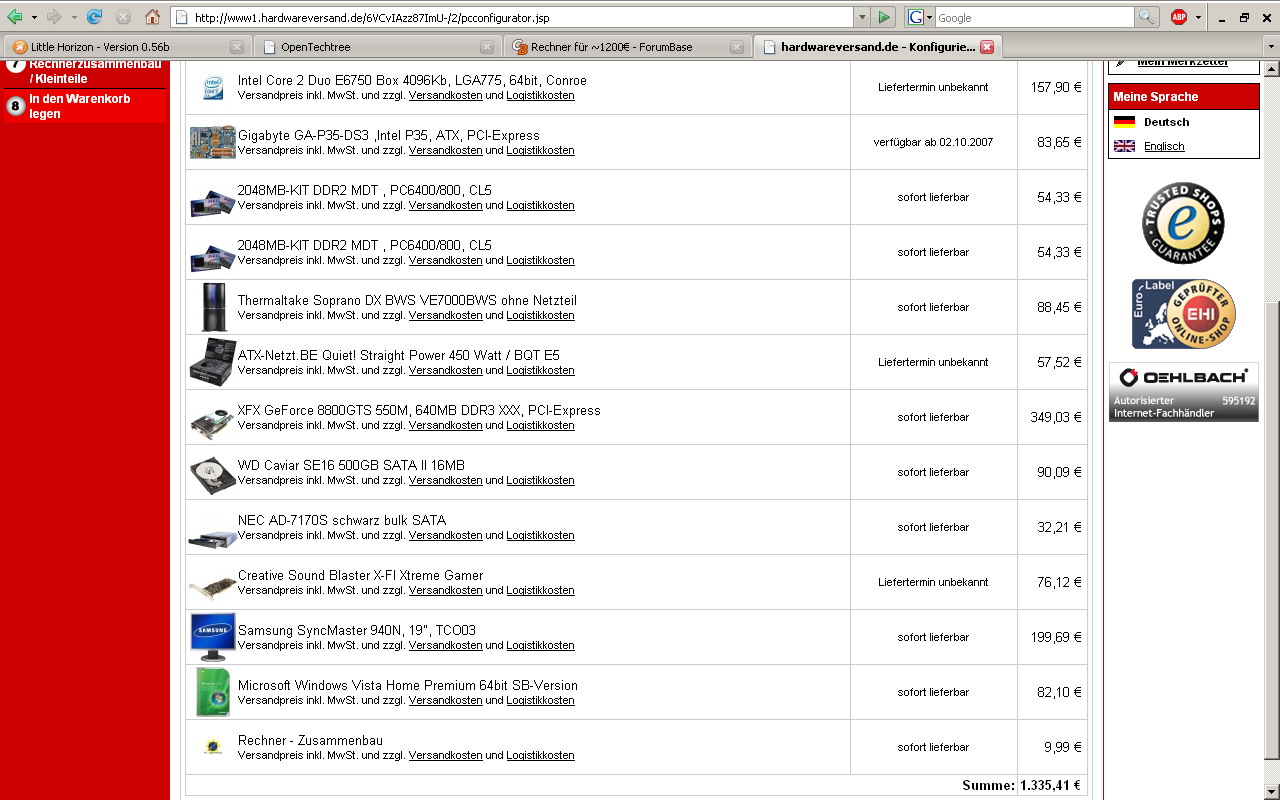The height and width of the screenshot is (800, 1280).
Task: Click the vertical page scrollbar thumb
Action: (1271, 530)
